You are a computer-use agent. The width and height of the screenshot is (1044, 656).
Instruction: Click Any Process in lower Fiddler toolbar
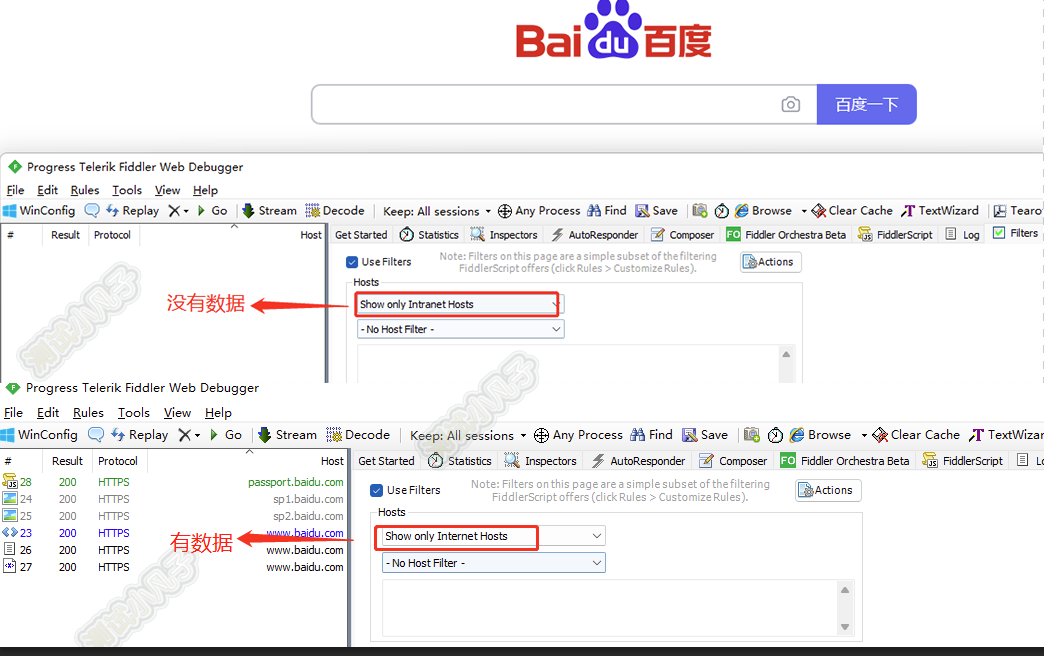click(579, 435)
